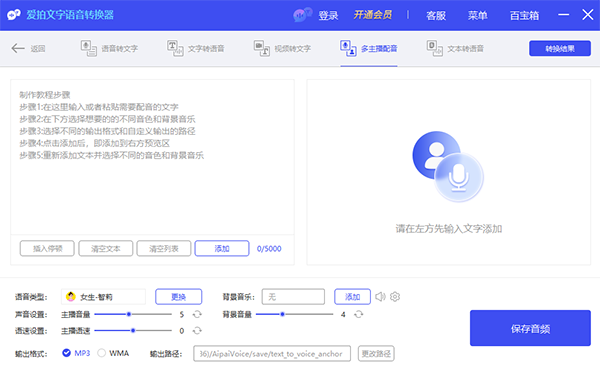Image resolution: width=600 pixels, height=377 pixels.
Task: Switch to the 多主播配音 tab
Action: [369, 49]
